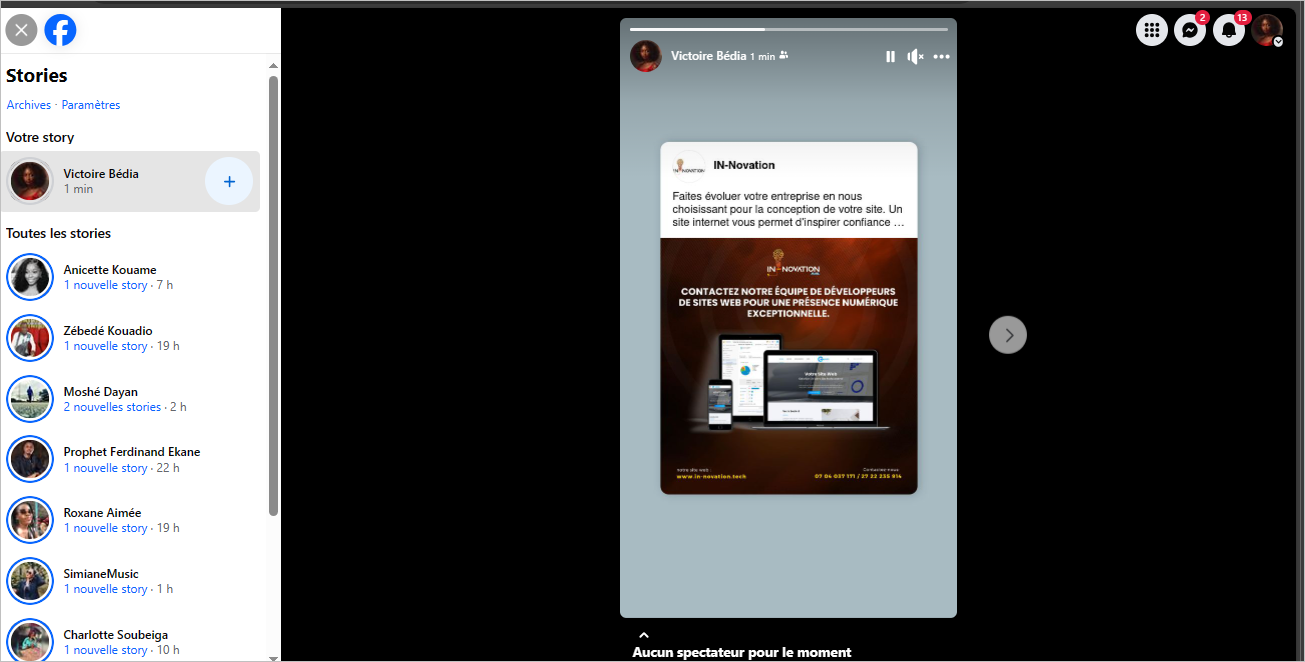
Task: Go to the next story arrow
Action: 1007,335
